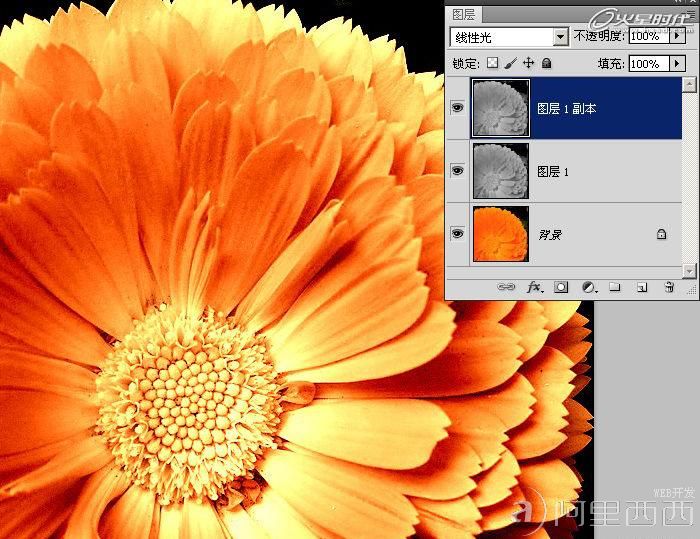Viewport: 700px width, 539px height.
Task: Open the 线性光 blend mode dropdown
Action: (x=560, y=37)
